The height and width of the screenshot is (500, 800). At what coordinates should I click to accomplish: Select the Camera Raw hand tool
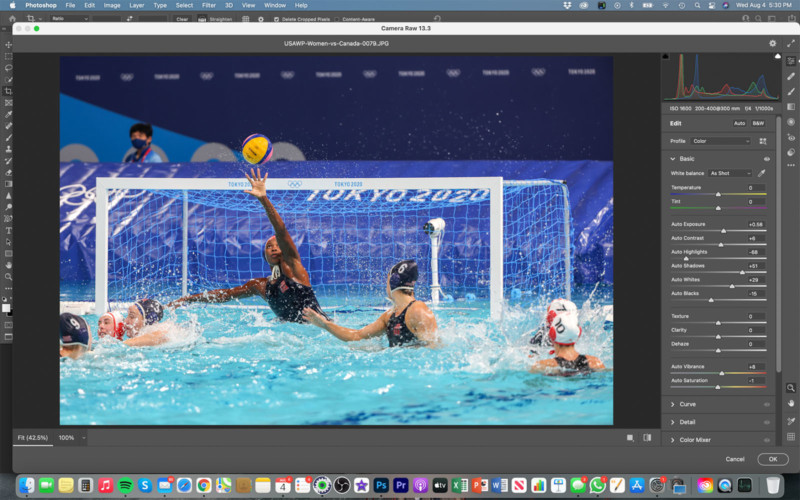coord(791,403)
